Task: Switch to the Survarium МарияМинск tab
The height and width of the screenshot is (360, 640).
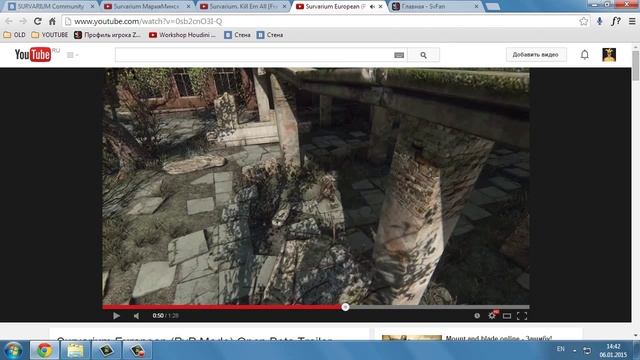Action: [x=146, y=7]
